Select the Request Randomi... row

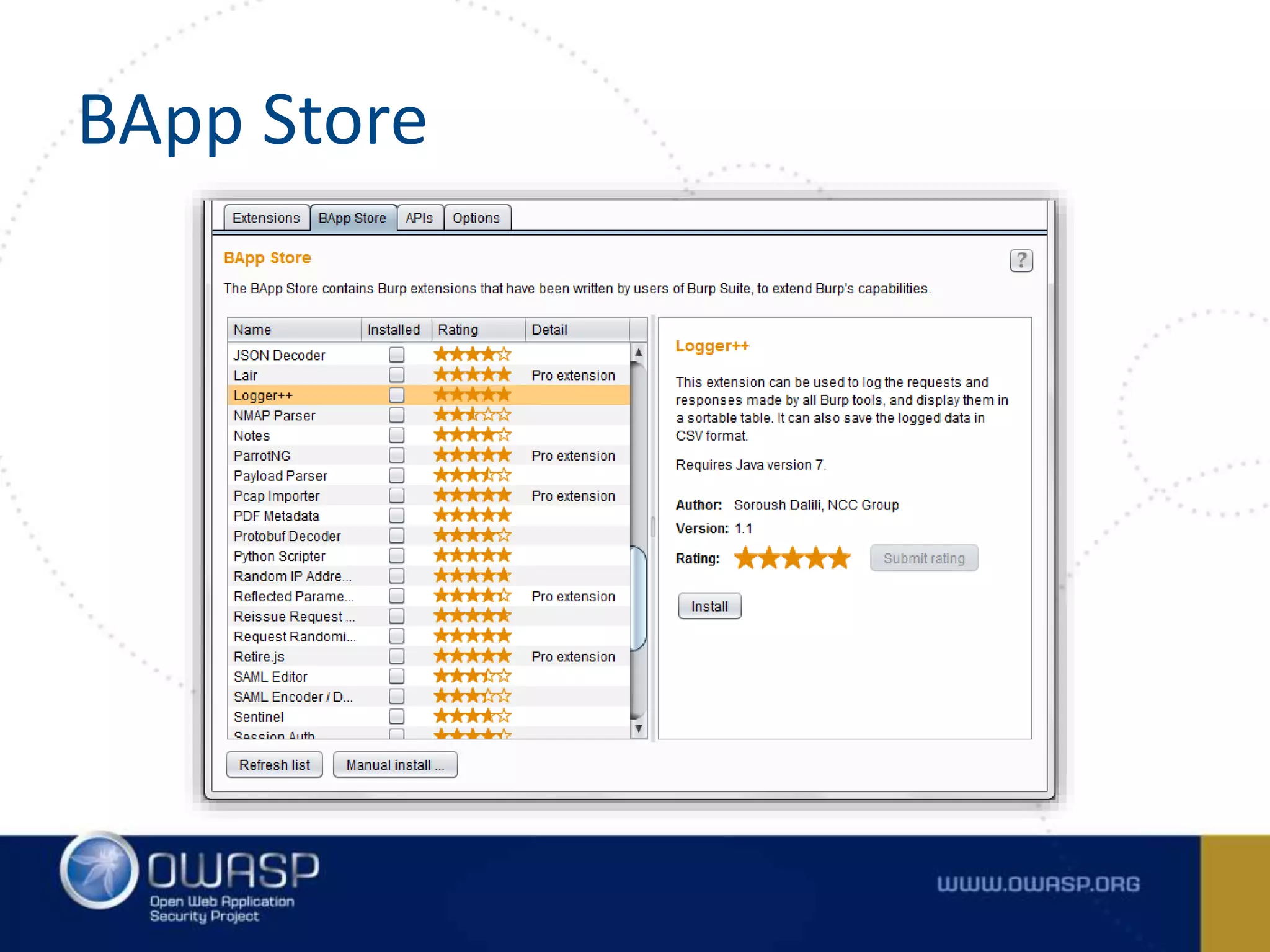[429, 636]
